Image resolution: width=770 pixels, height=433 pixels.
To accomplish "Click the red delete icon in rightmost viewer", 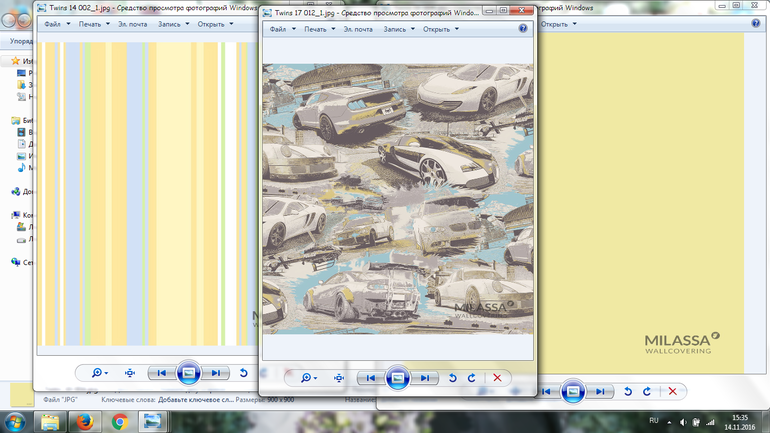I will (x=672, y=391).
